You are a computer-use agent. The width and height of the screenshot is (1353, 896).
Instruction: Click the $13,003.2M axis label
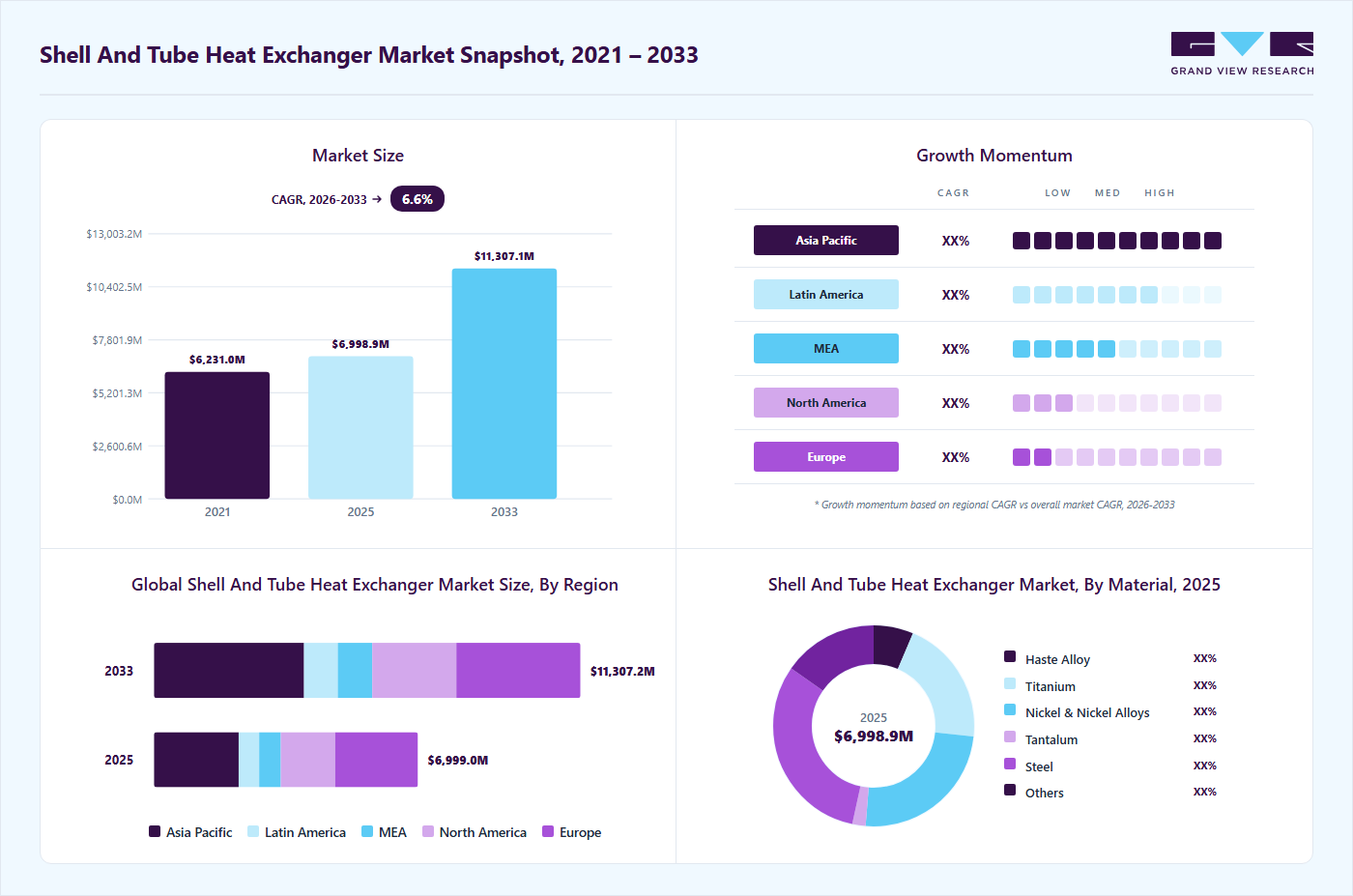114,234
